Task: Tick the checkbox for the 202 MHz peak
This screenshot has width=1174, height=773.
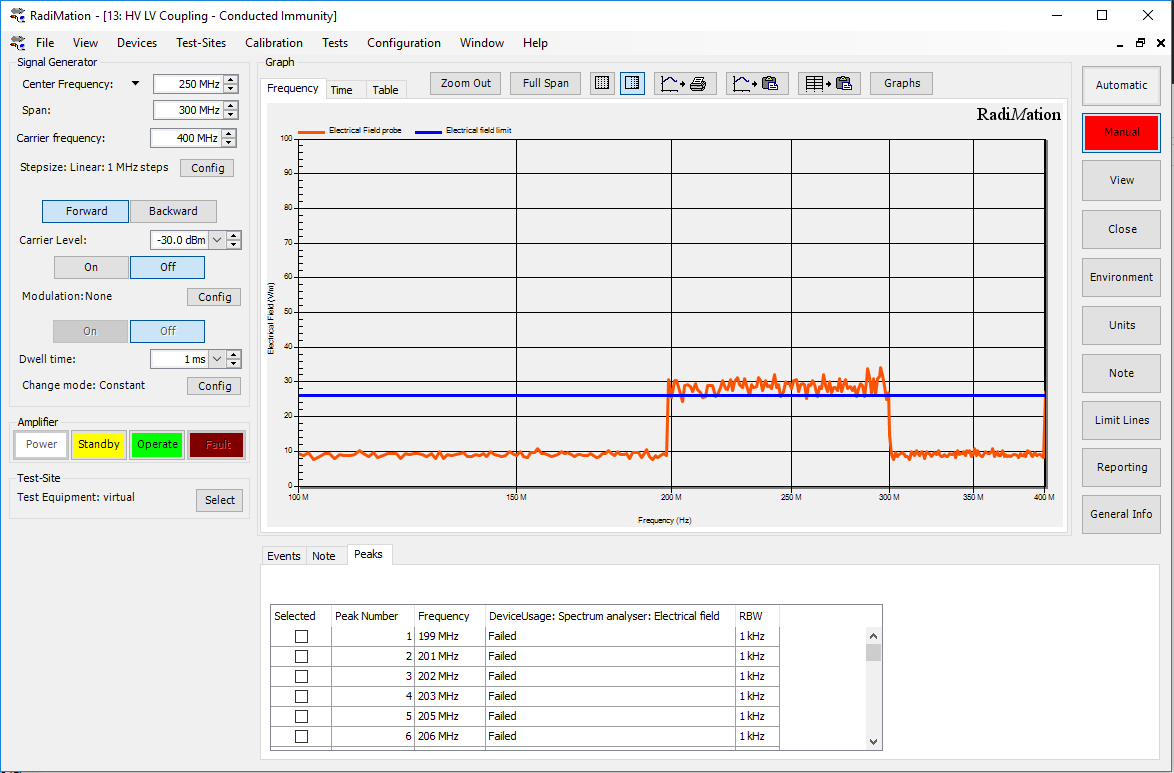Action: 301,676
